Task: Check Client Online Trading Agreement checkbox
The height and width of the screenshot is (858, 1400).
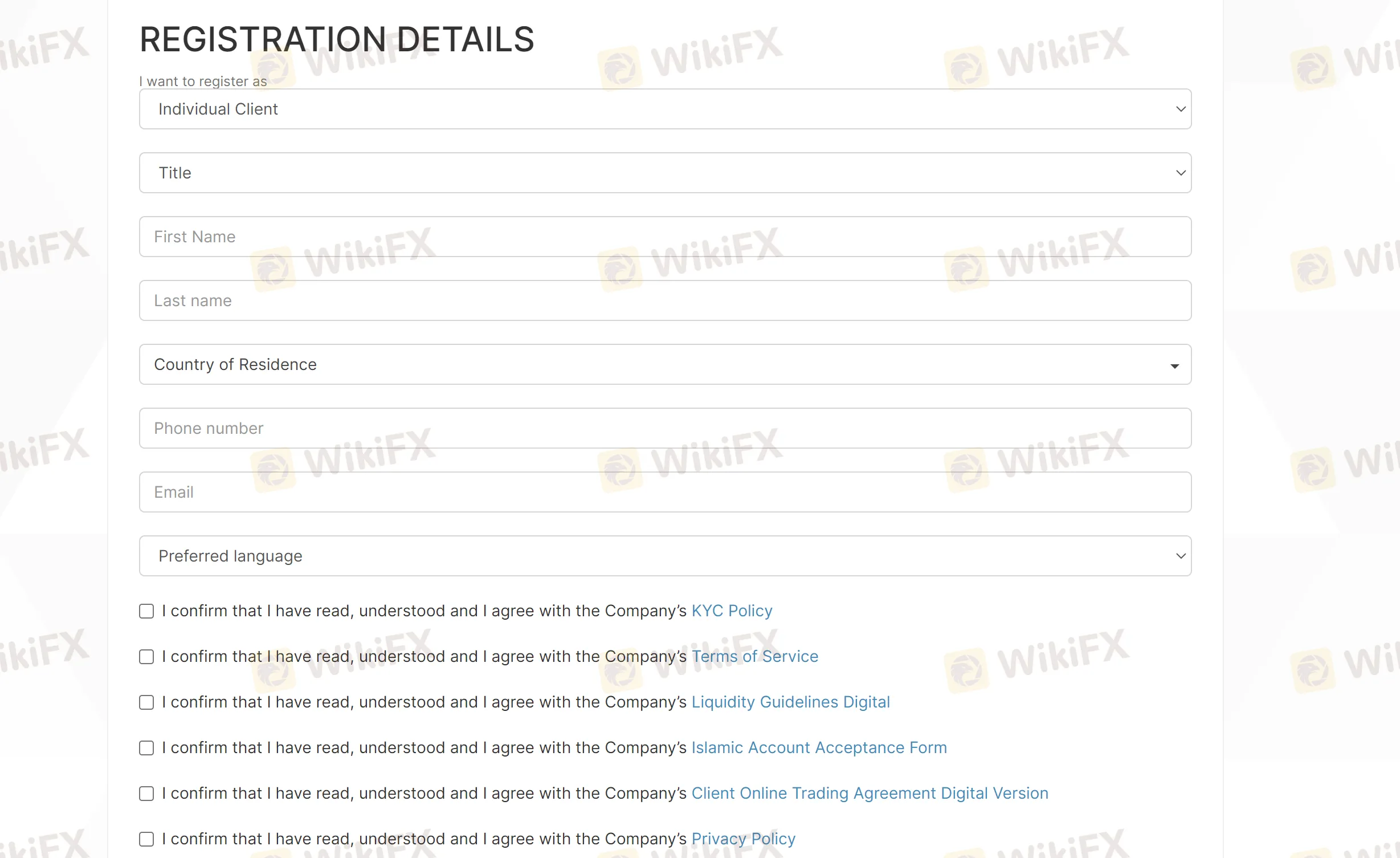Action: [146, 794]
